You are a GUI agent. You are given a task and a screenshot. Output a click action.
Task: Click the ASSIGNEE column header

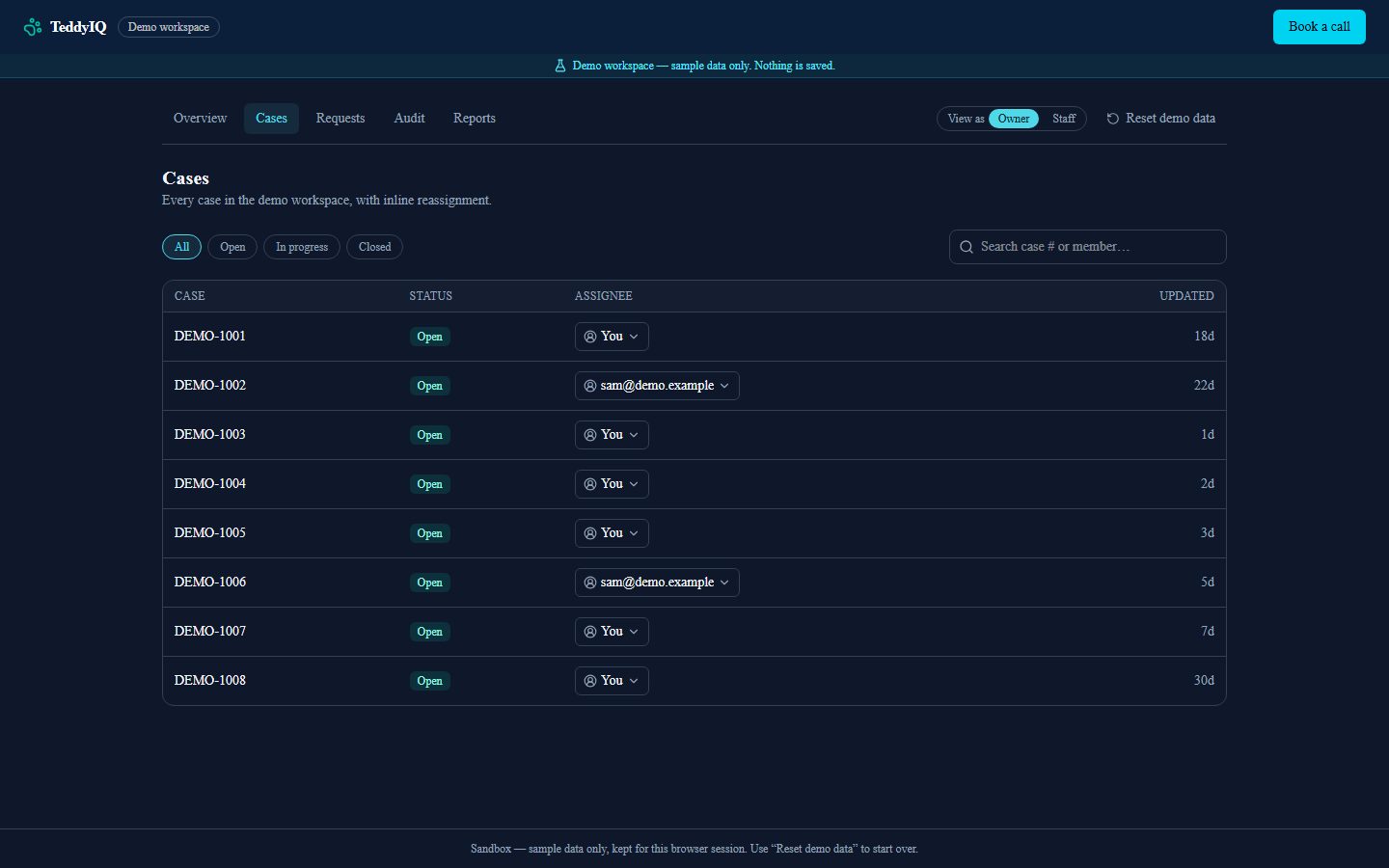pos(604,296)
